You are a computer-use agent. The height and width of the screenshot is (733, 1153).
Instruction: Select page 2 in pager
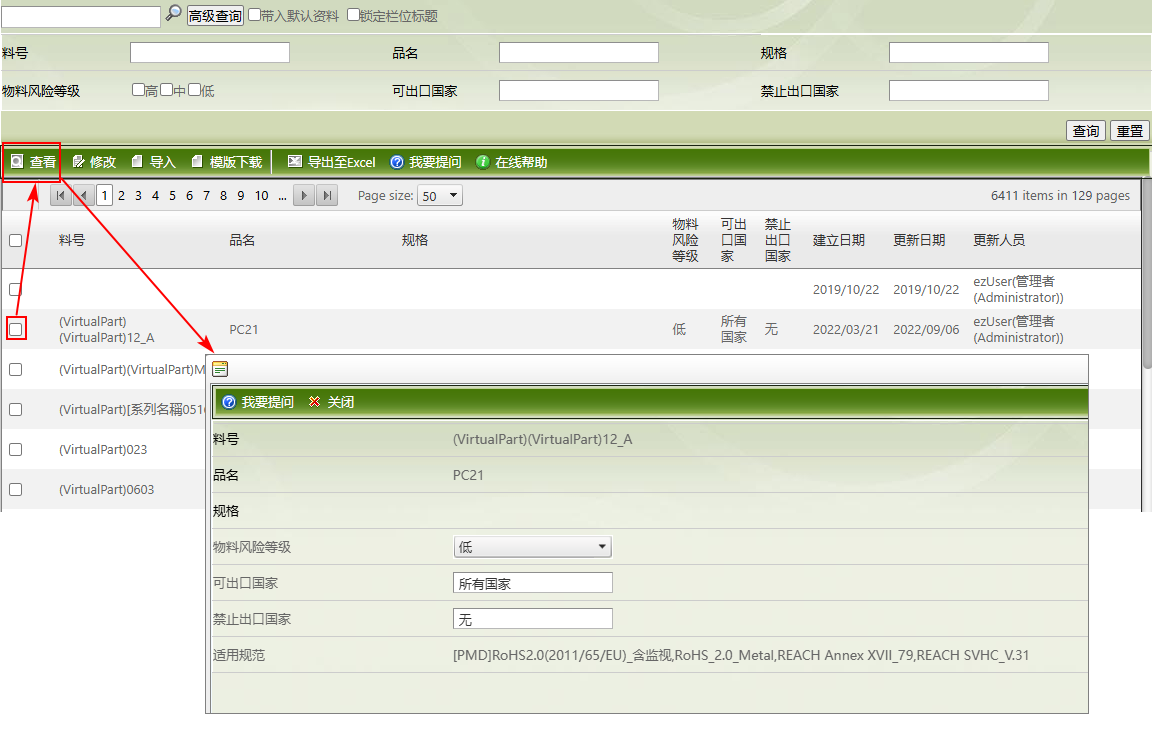[121, 196]
